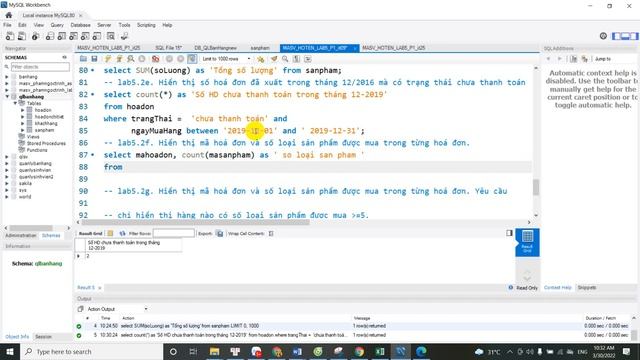Refresh schemas list icon in Navigator
Image resolution: width=640 pixels, height=360 pixels.
[x=64, y=58]
